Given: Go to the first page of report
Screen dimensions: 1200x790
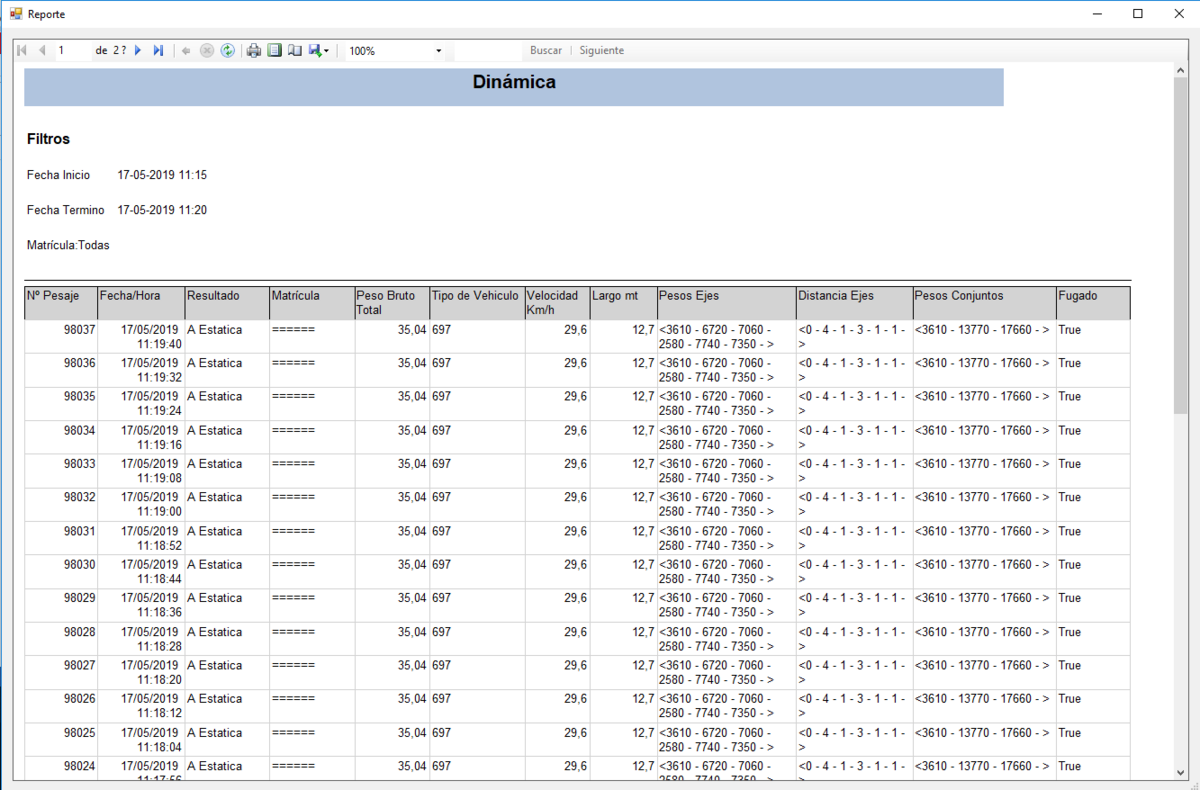Looking at the screenshot, I should coord(22,50).
